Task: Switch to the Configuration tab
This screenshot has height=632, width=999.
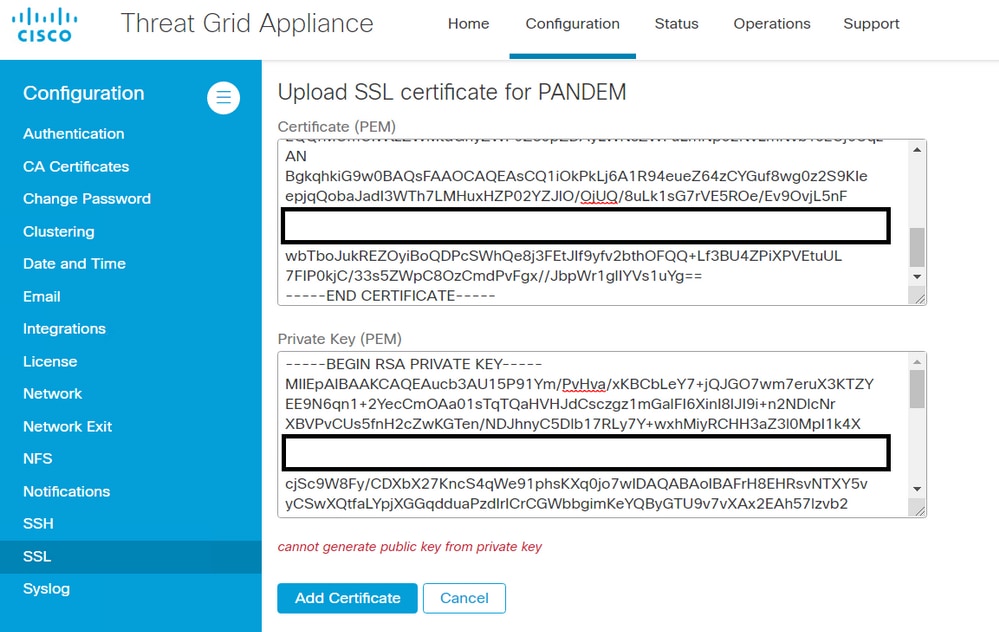Action: pyautogui.click(x=572, y=24)
